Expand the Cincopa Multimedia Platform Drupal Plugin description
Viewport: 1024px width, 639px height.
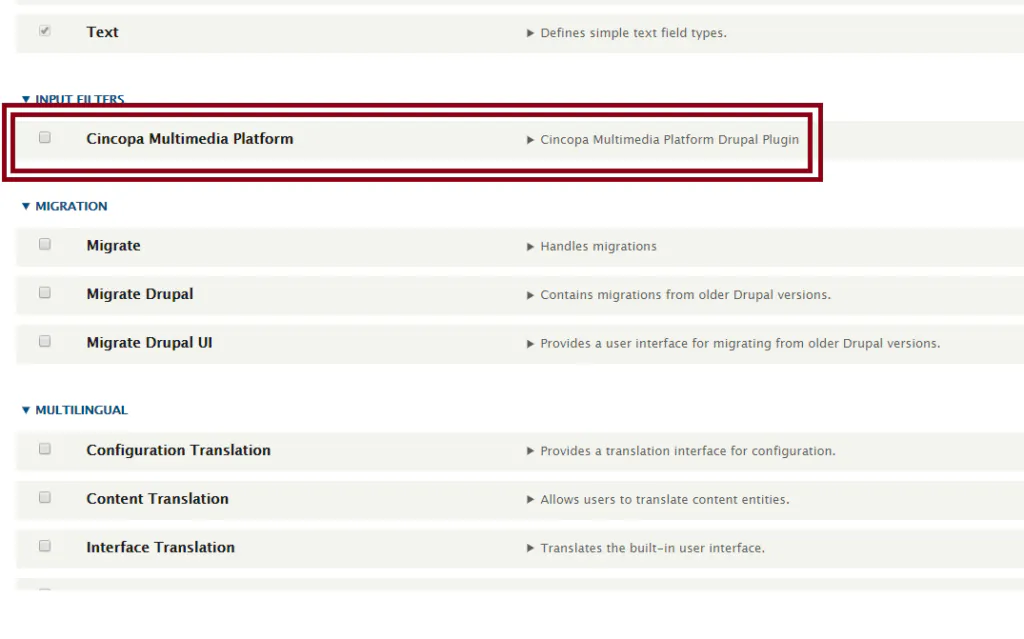[530, 140]
